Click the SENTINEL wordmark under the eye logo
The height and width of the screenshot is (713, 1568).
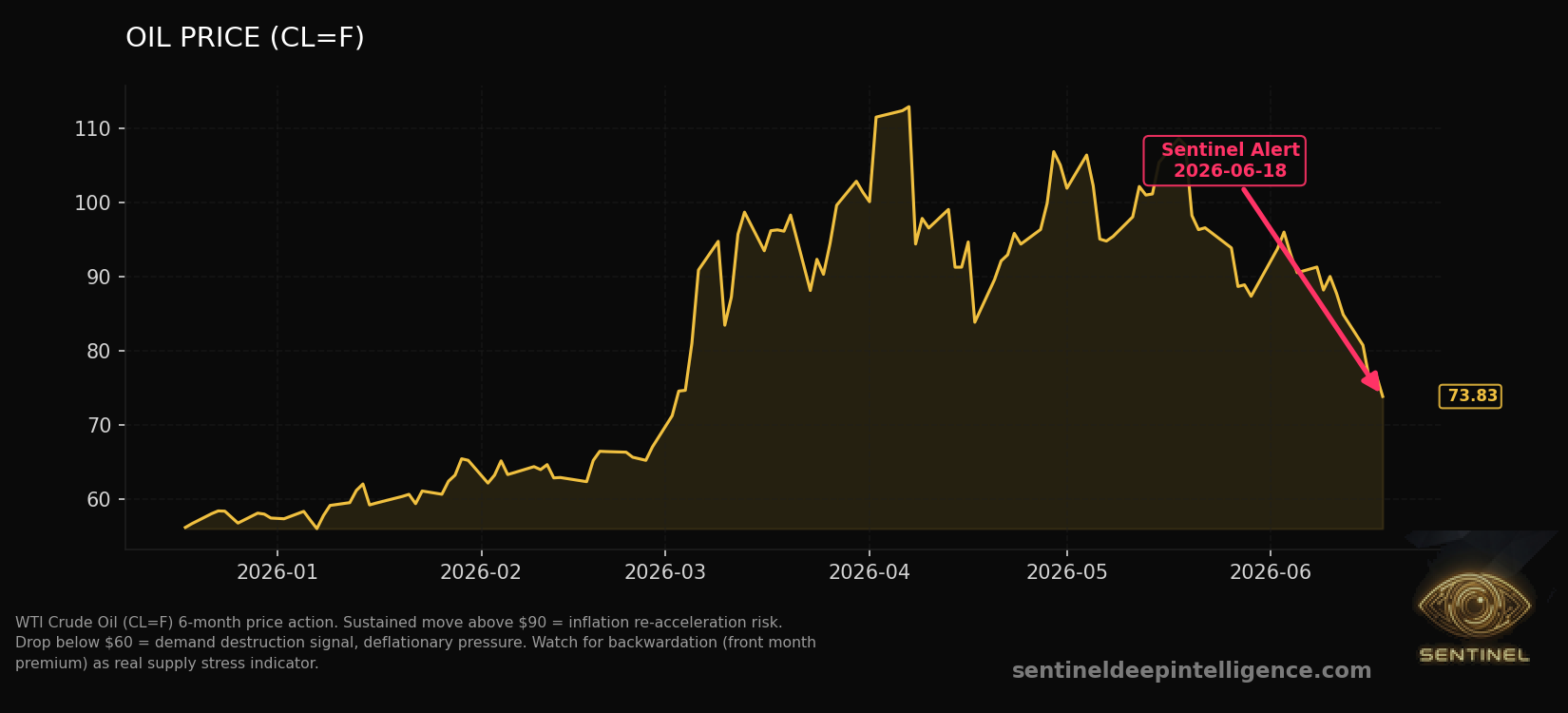coord(1474,655)
